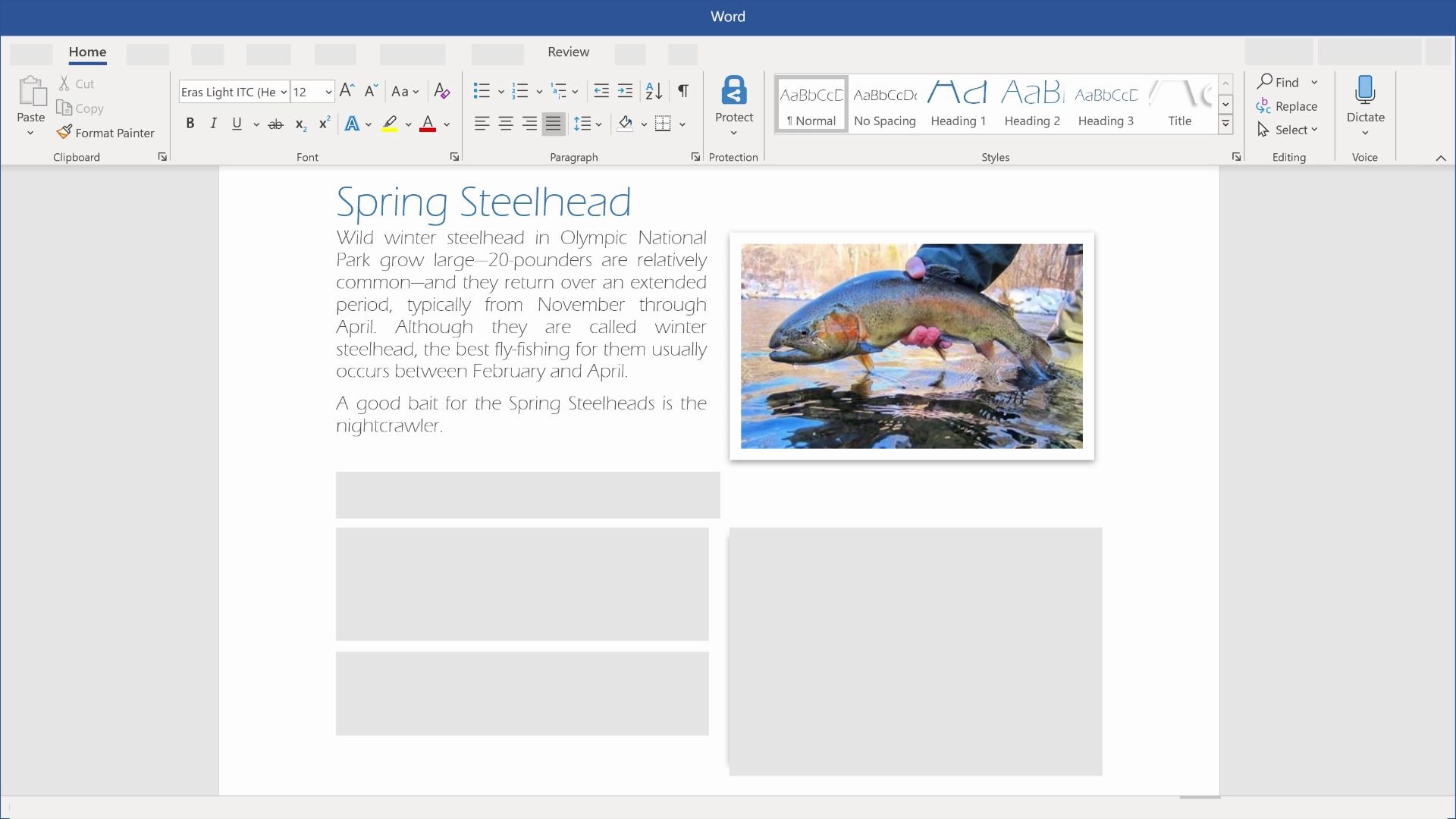
Task: Apply italic formatting
Action: point(213,123)
